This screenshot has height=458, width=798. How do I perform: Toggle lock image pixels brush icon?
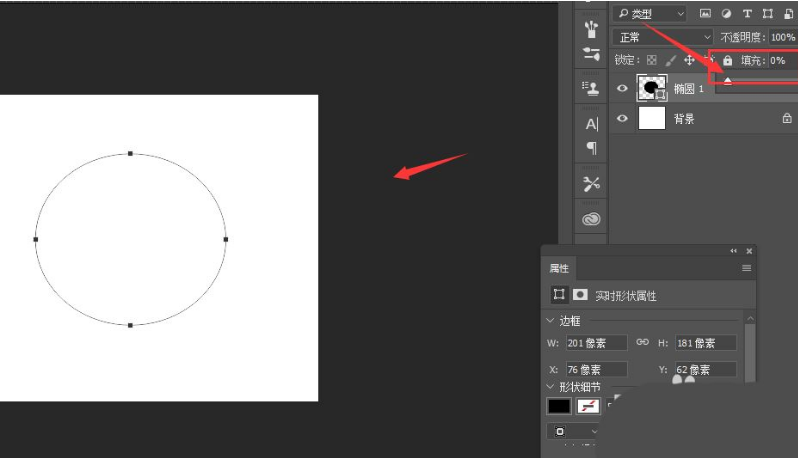pyautogui.click(x=671, y=61)
